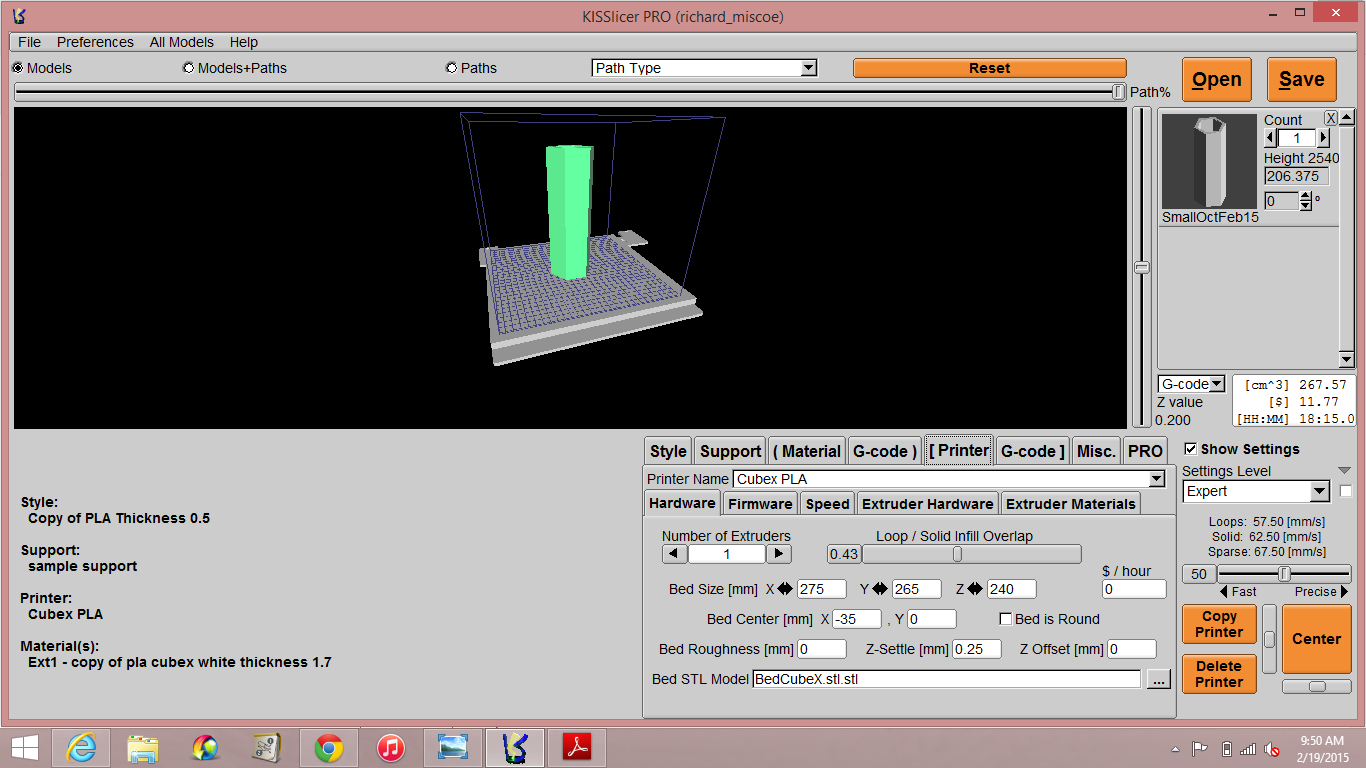
Task: Open Adobe Reader from taskbar
Action: pyautogui.click(x=577, y=747)
